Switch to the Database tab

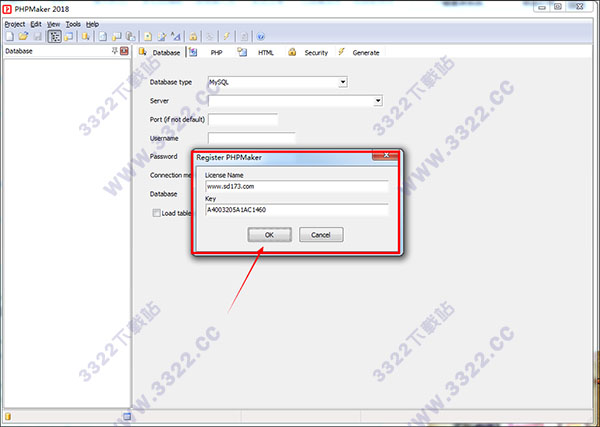click(160, 52)
